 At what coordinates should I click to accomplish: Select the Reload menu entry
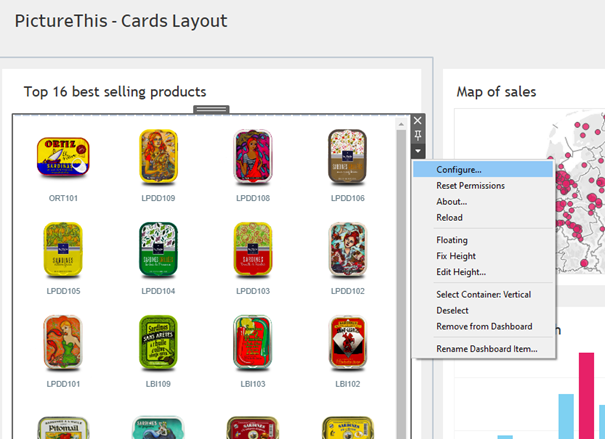coord(450,218)
